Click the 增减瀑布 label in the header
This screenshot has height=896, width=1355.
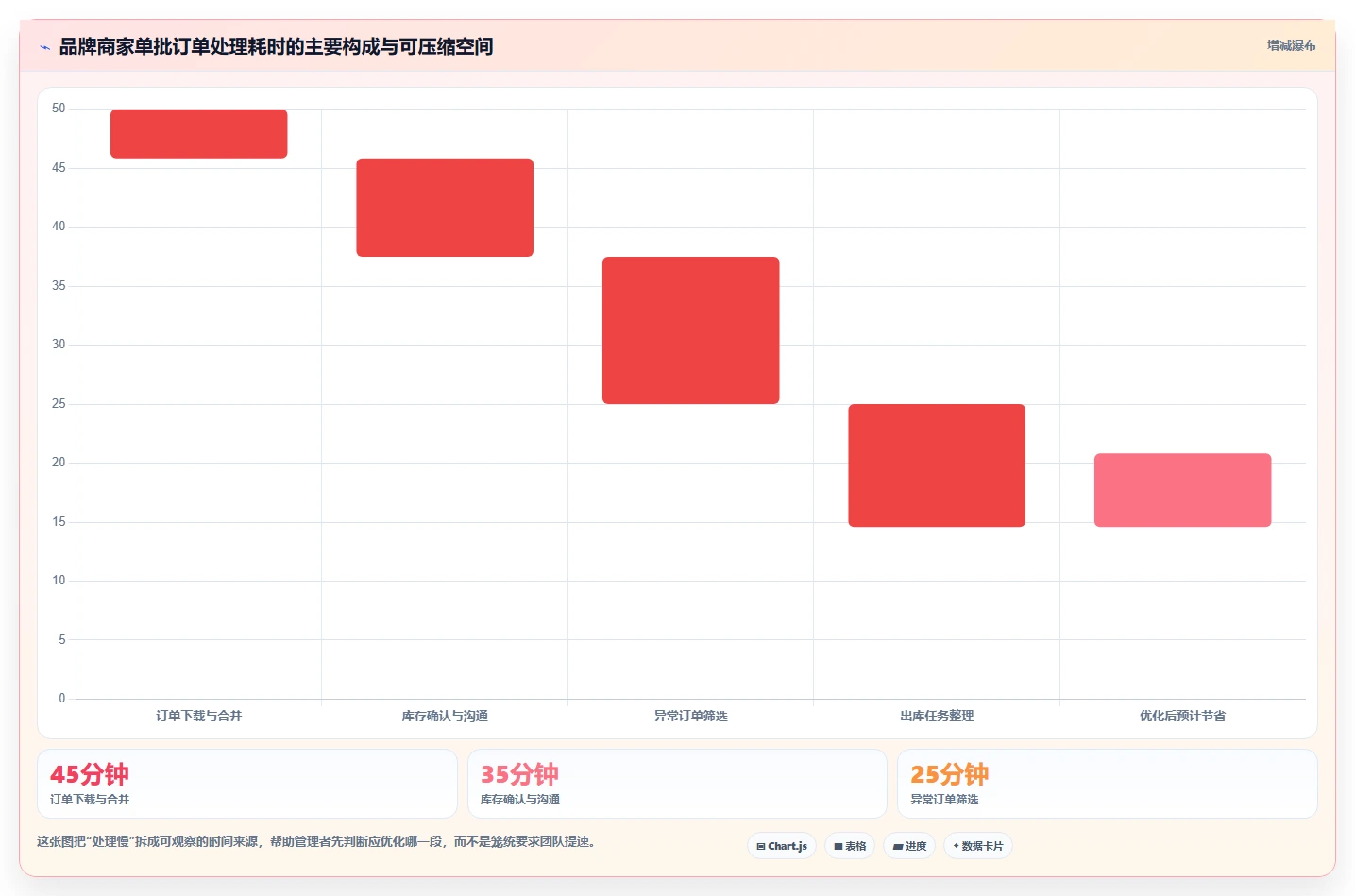coord(1291,45)
